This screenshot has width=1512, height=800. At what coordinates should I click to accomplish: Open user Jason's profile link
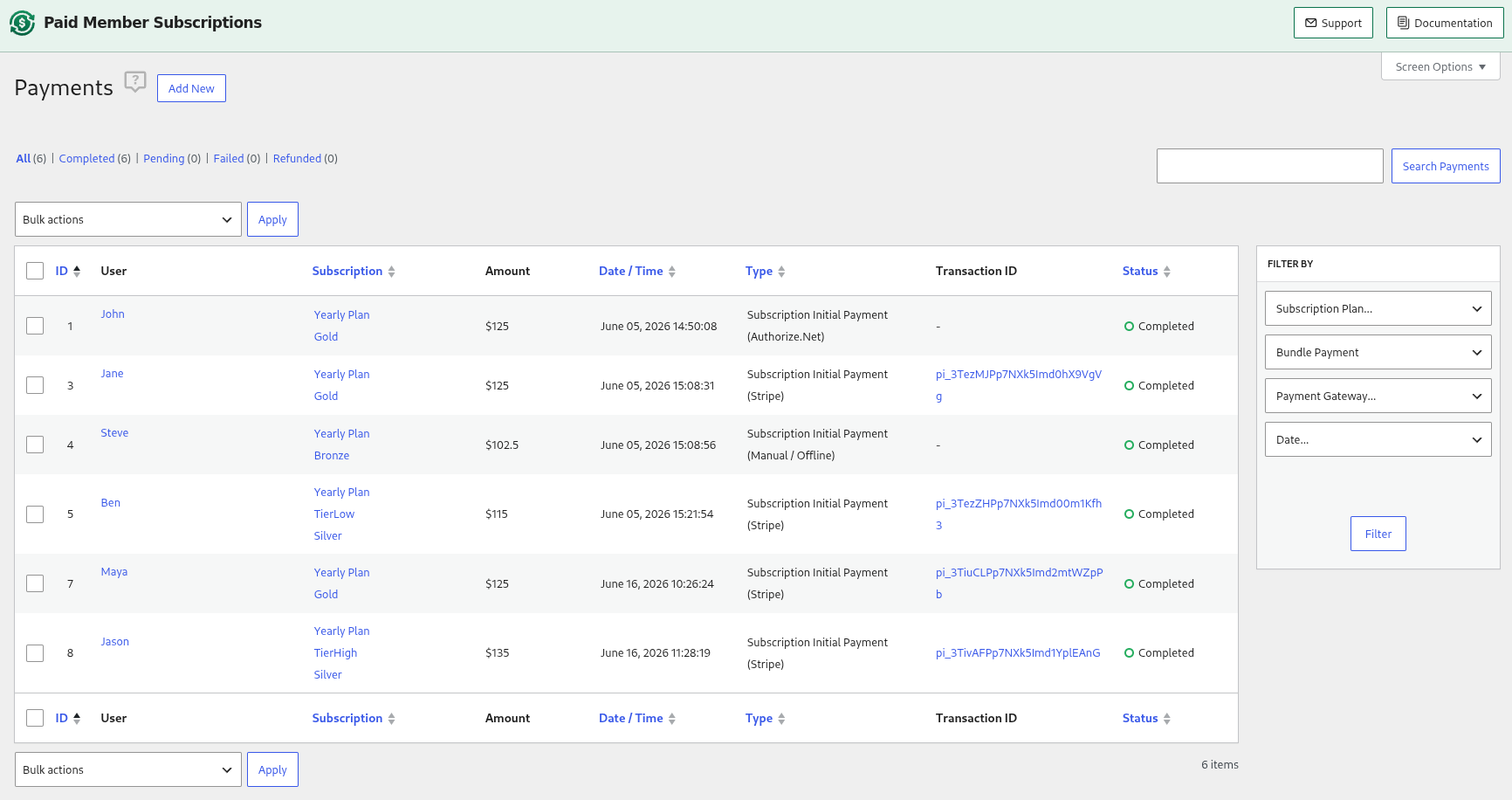pyautogui.click(x=114, y=642)
